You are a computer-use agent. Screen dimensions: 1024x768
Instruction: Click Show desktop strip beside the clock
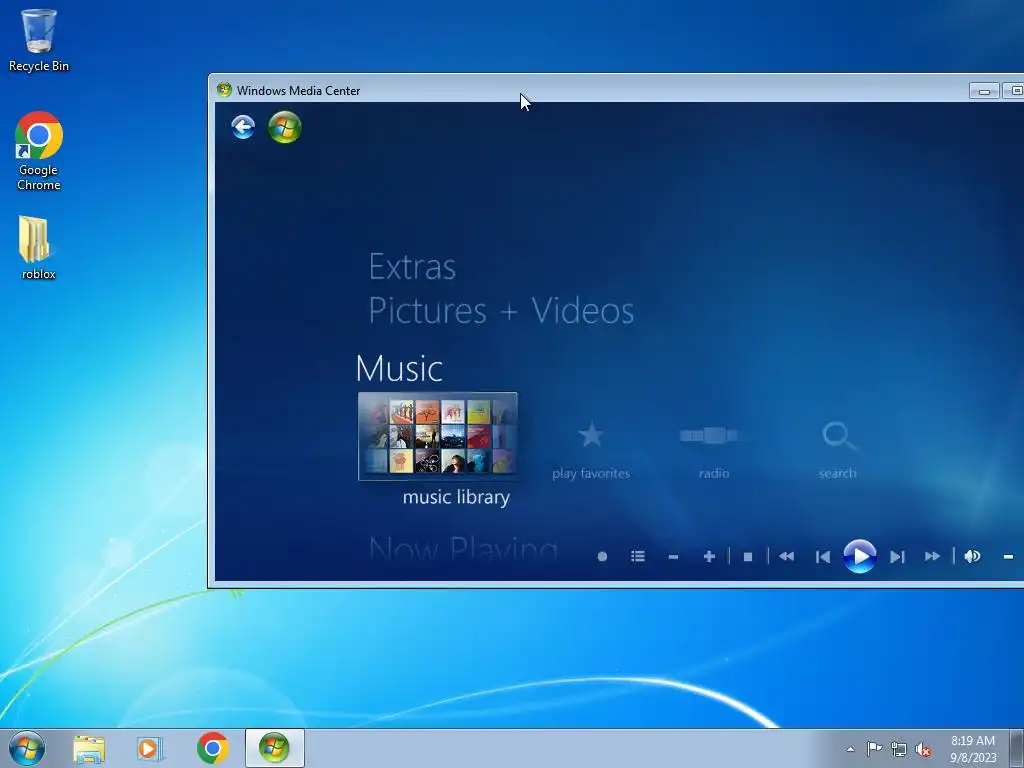(x=1017, y=748)
